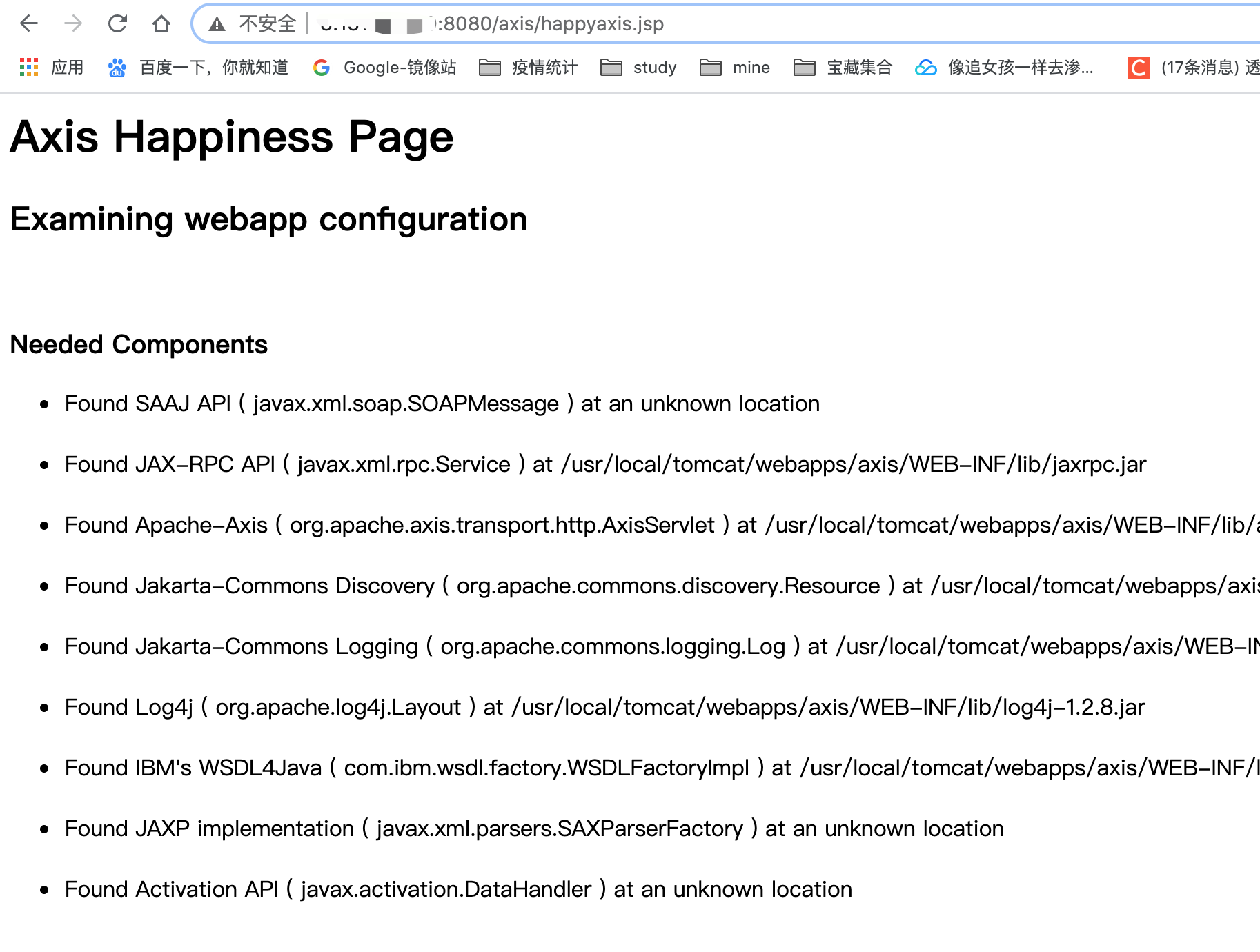The width and height of the screenshot is (1260, 952).
Task: Click the security warning triangle in address bar
Action: click(x=217, y=23)
